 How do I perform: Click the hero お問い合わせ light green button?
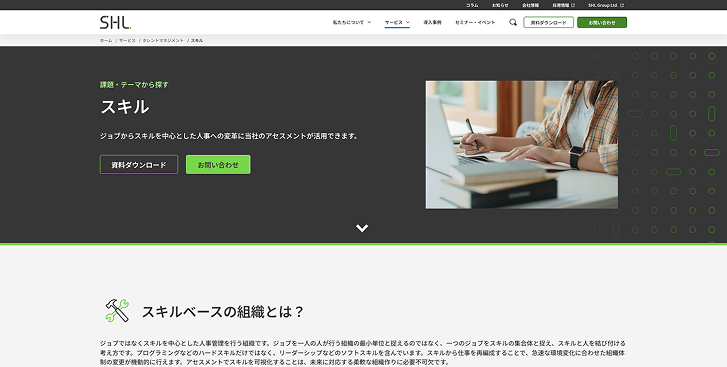coord(218,165)
